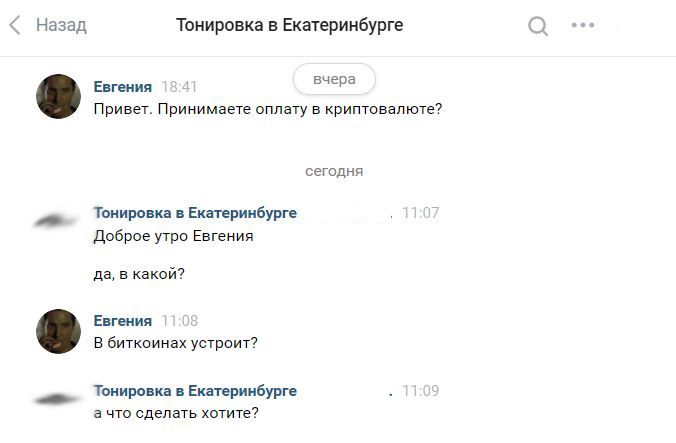Screen dimensions: 676x443
Task: Open Евгения's avatar on the 11:08 message
Action: [x=58, y=331]
